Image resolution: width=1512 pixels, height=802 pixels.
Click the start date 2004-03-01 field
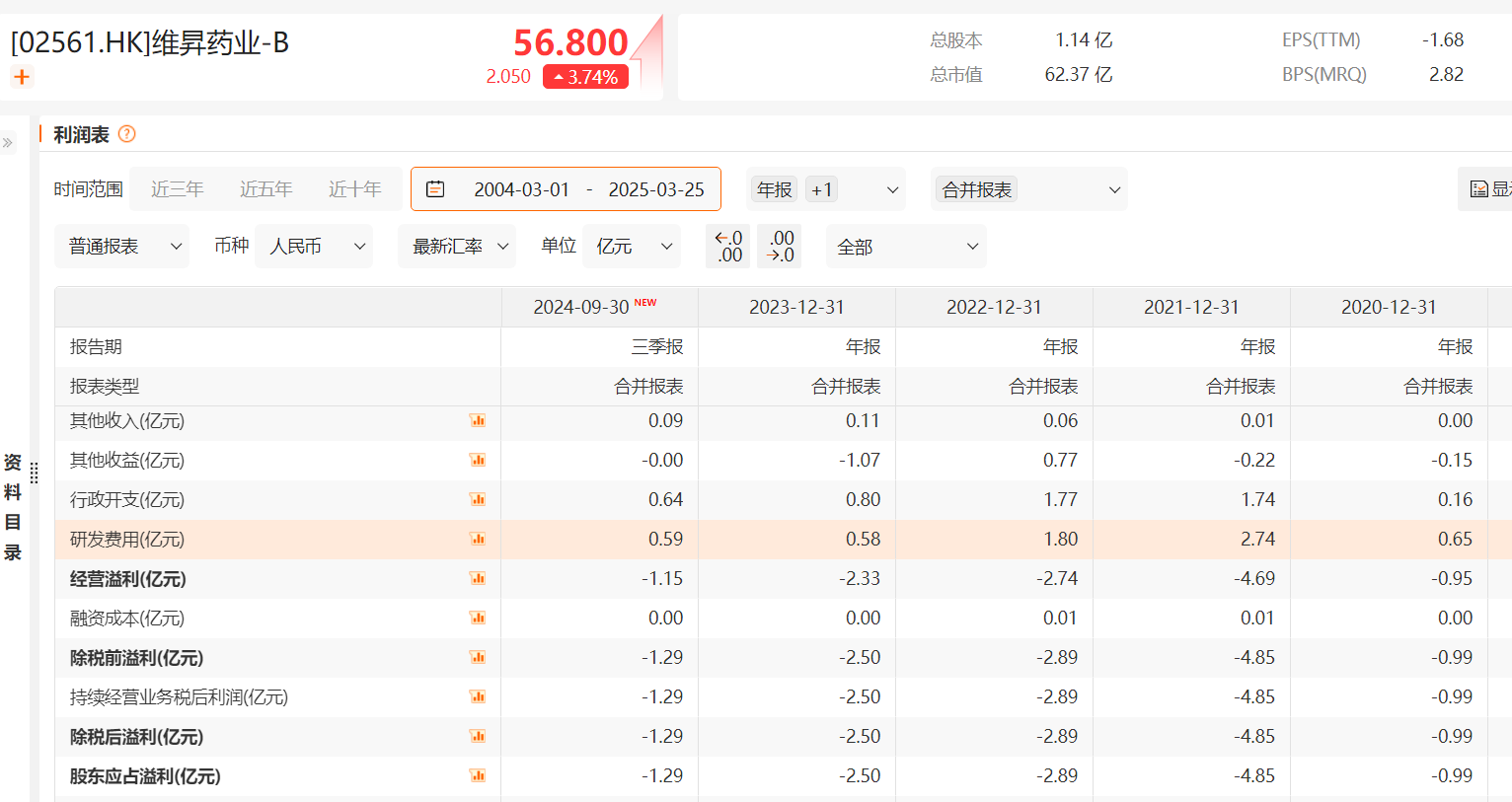tap(522, 189)
